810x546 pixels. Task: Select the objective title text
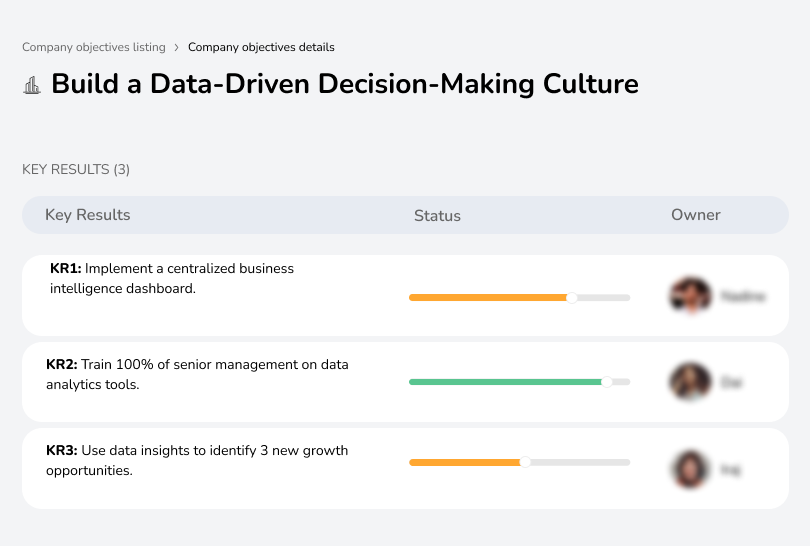(x=345, y=84)
